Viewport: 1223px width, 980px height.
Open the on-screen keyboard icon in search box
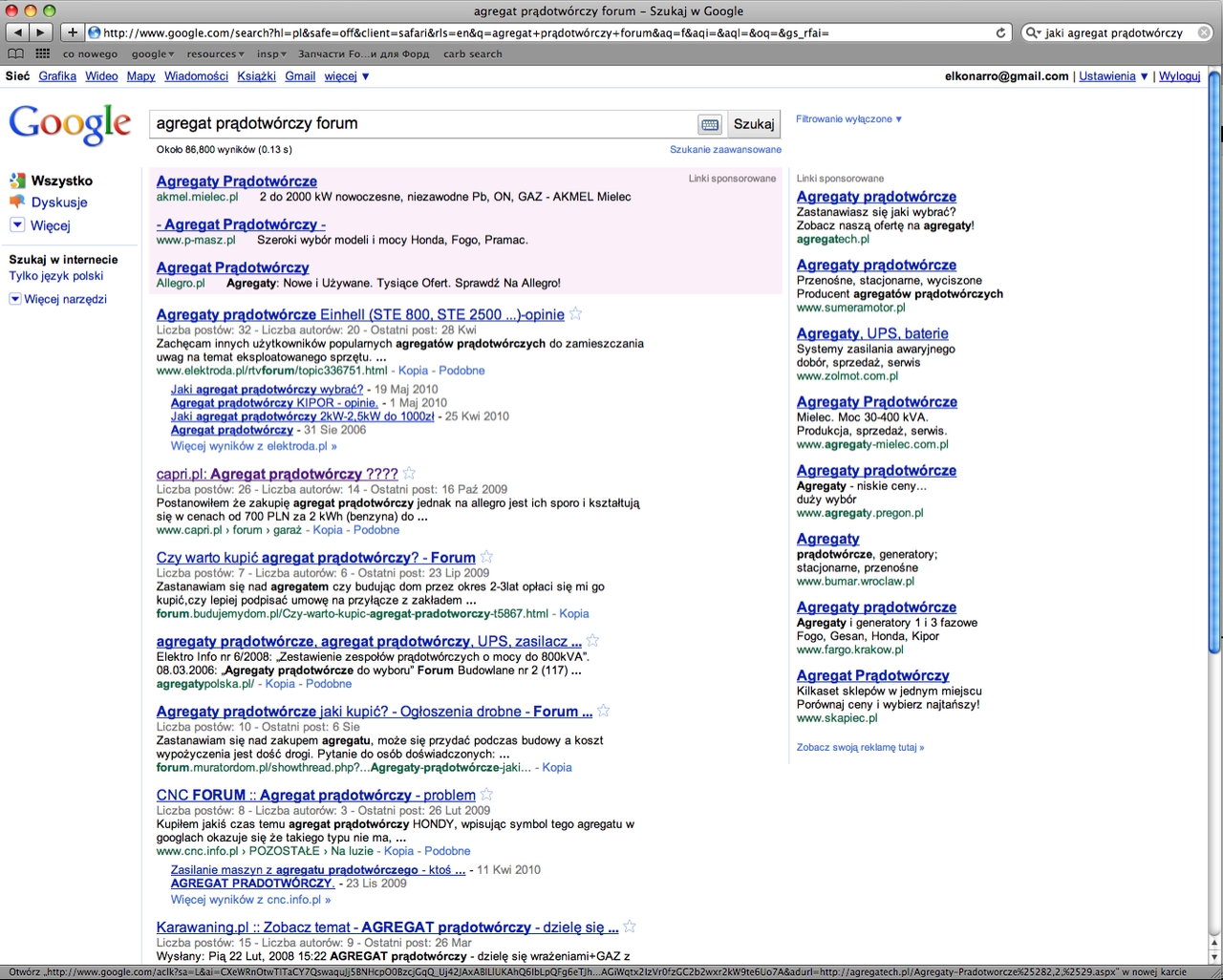[709, 124]
